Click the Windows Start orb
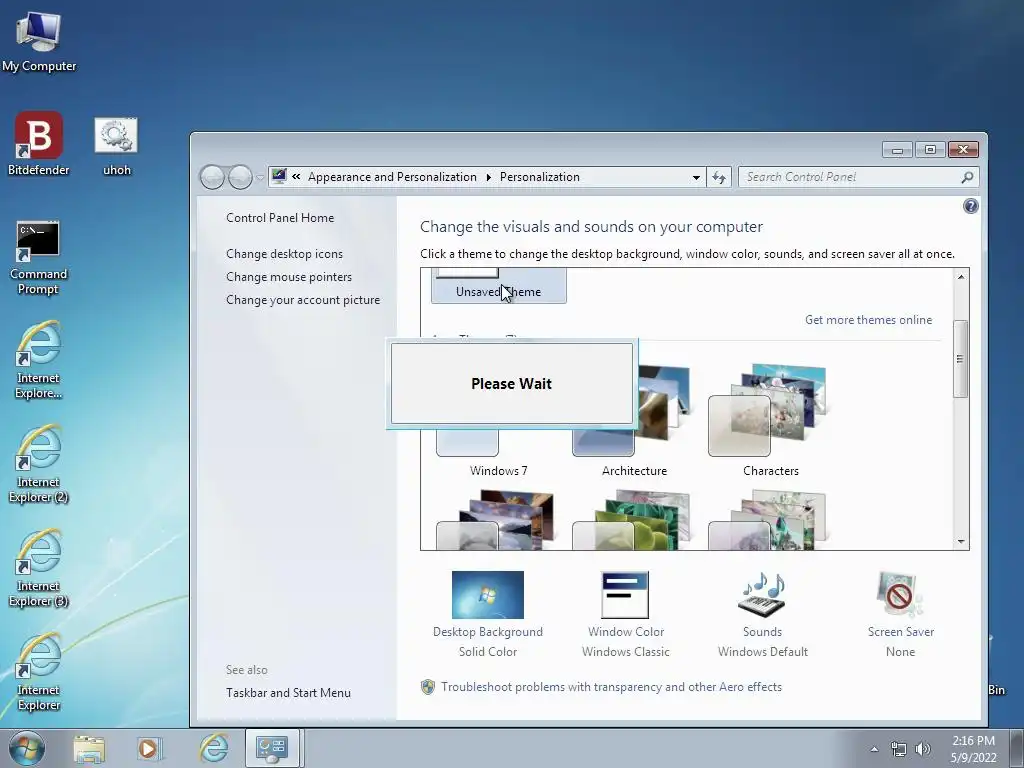This screenshot has height=768, width=1024. tap(27, 748)
